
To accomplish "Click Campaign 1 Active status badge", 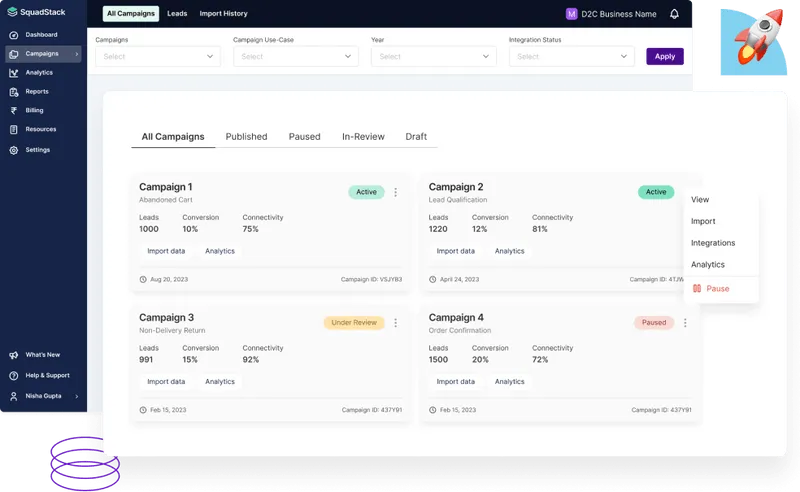I will pyautogui.click(x=366, y=192).
